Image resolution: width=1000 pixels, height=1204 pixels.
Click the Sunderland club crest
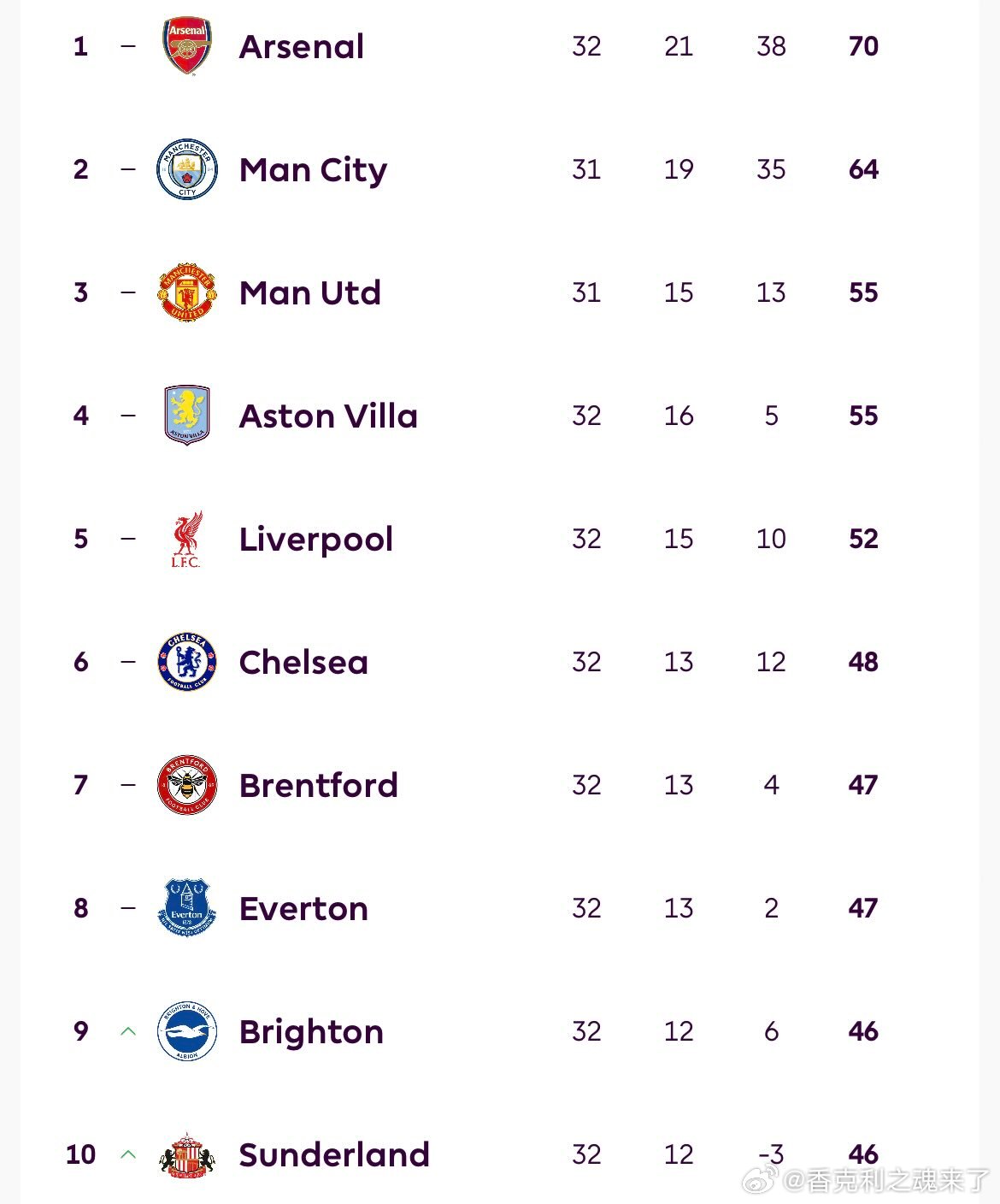coord(187,1155)
